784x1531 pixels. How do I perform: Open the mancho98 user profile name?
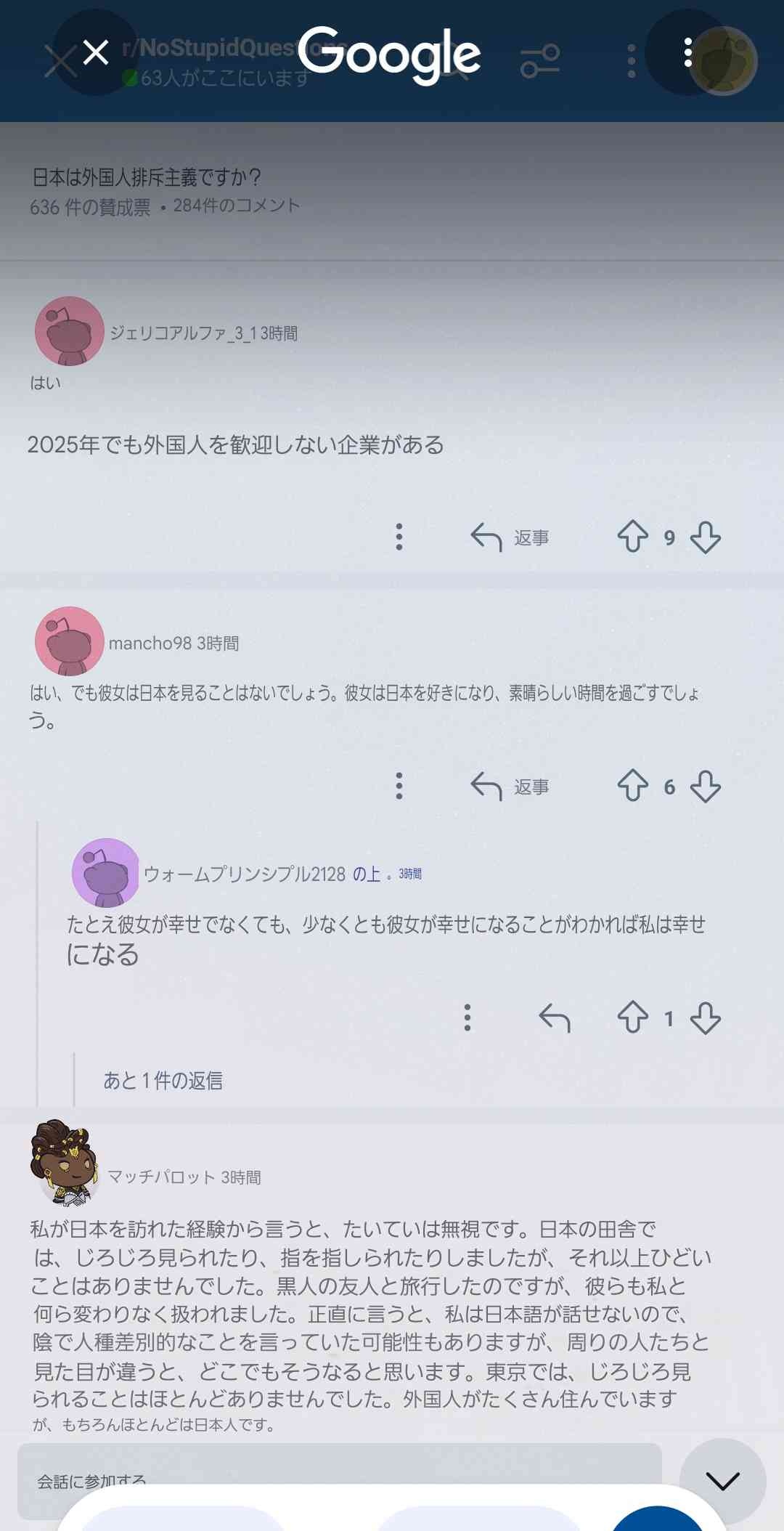pyautogui.click(x=150, y=643)
